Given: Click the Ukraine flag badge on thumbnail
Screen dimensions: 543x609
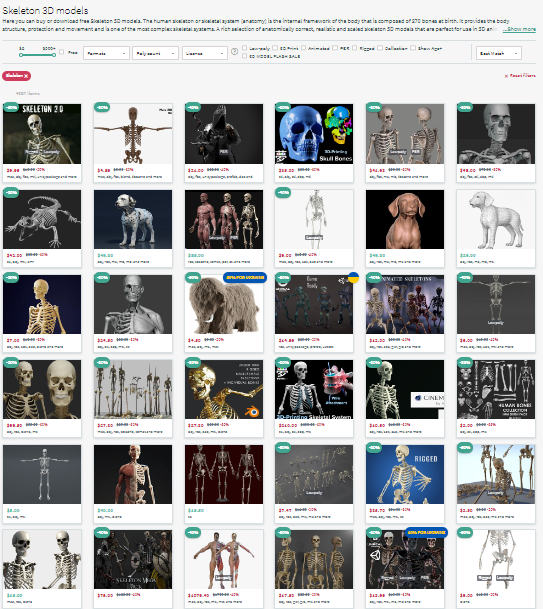Looking at the screenshot, I should [353, 277].
